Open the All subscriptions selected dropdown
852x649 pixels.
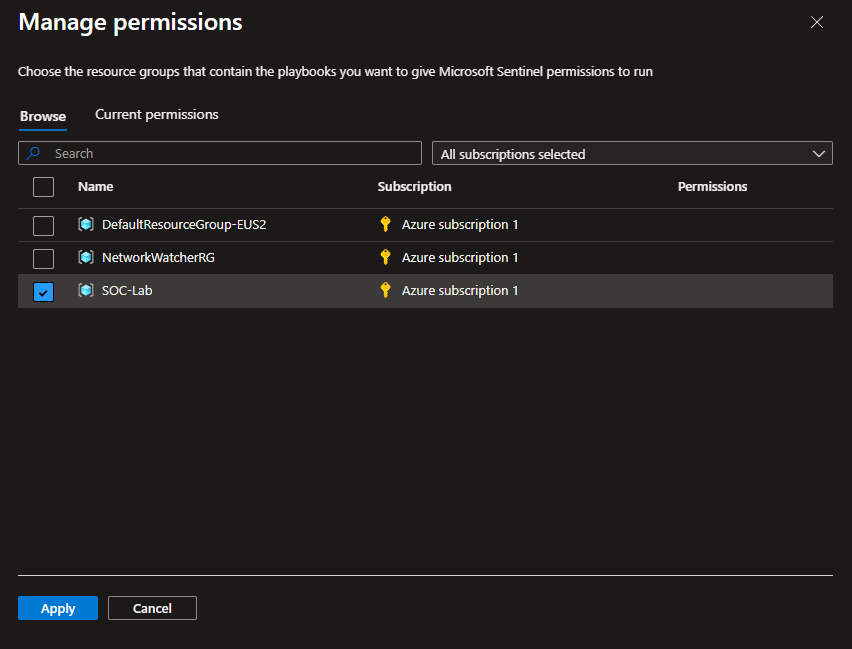click(x=630, y=154)
